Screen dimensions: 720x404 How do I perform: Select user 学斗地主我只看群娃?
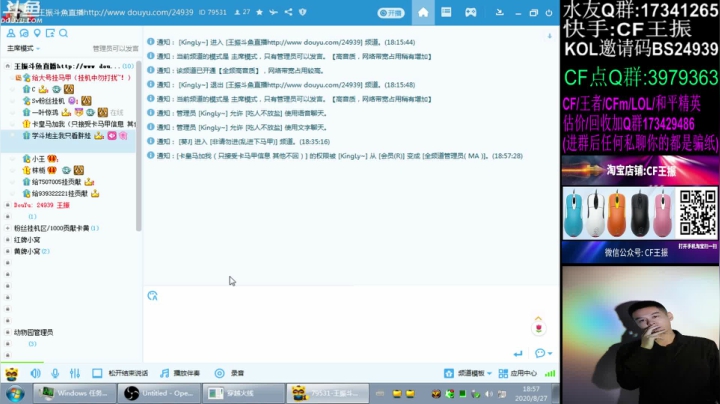[x=69, y=135]
